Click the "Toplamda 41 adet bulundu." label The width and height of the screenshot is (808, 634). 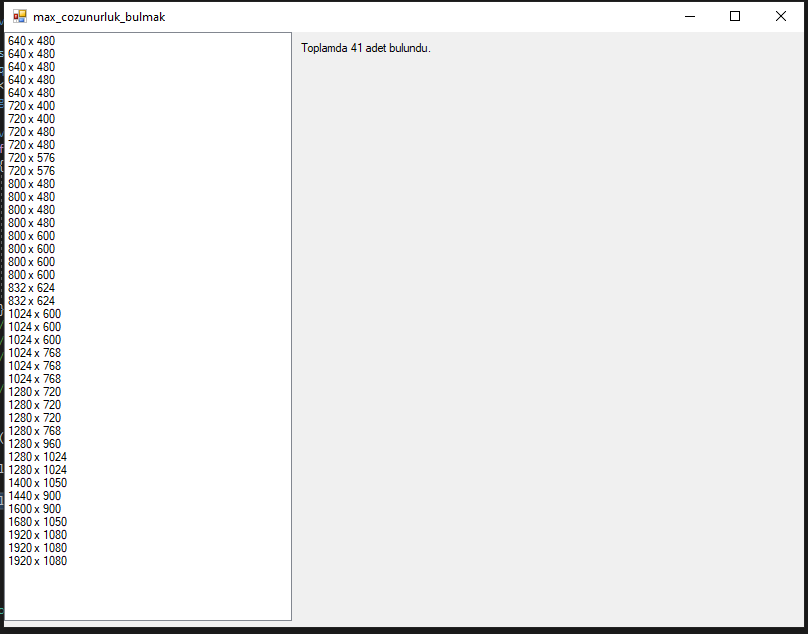[366, 48]
